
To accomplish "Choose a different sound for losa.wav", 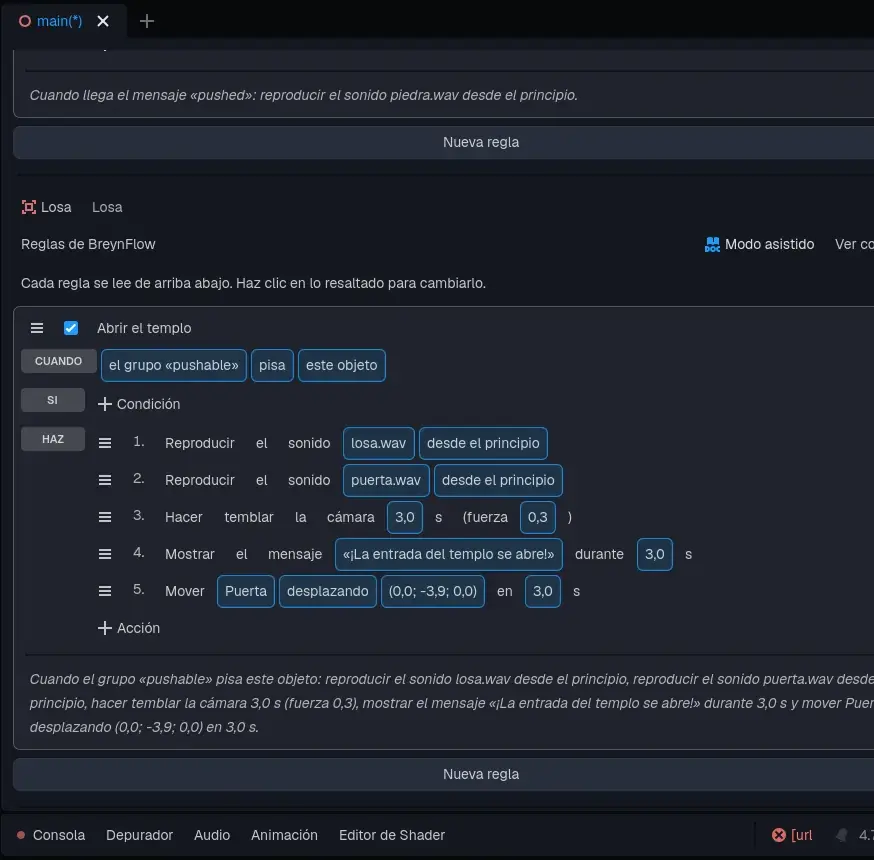I will click(x=378, y=443).
